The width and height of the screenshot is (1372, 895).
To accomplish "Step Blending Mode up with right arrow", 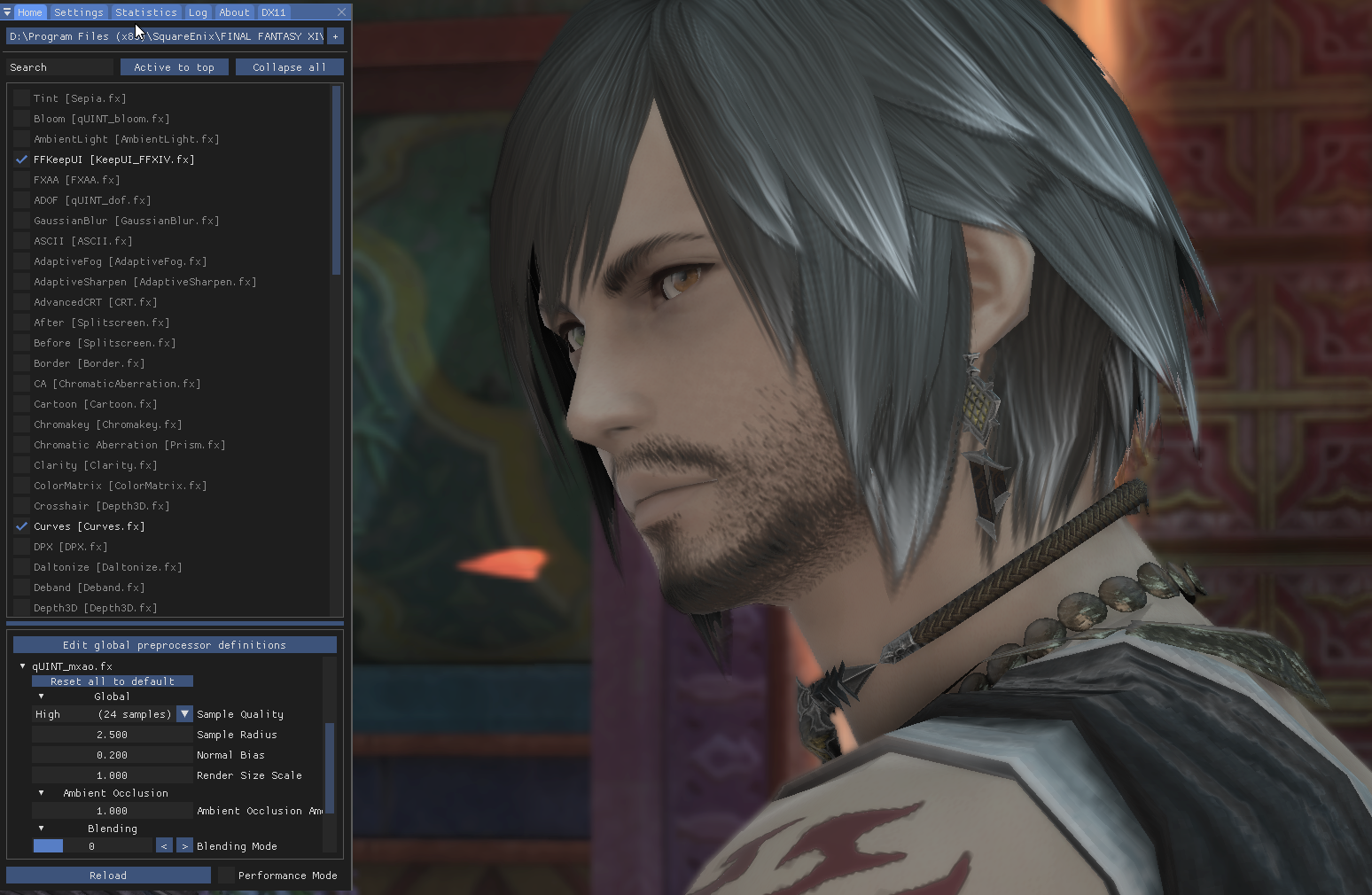I will tap(184, 846).
